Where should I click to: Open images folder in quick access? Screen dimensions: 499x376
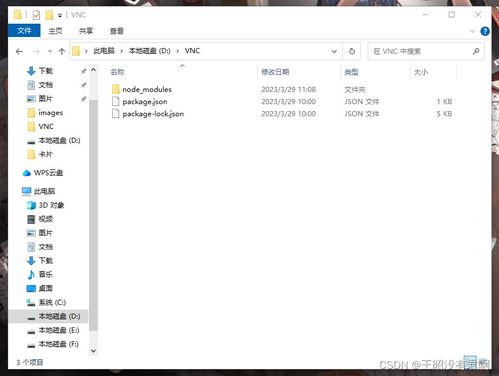tap(51, 113)
